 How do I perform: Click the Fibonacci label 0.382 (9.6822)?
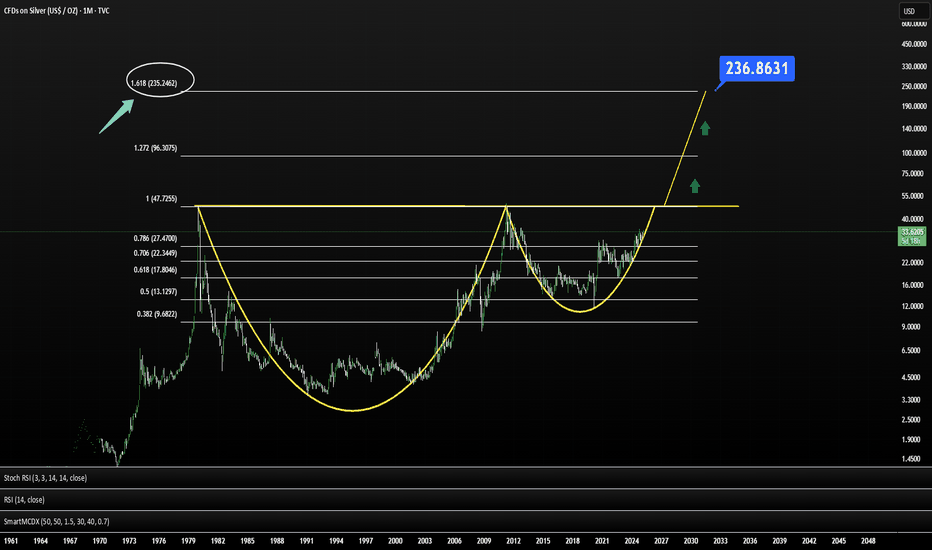coord(156,314)
